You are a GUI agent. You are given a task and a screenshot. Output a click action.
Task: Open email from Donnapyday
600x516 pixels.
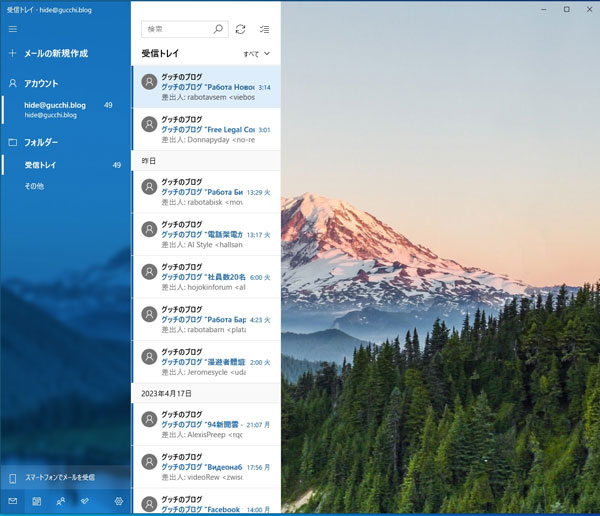click(205, 129)
